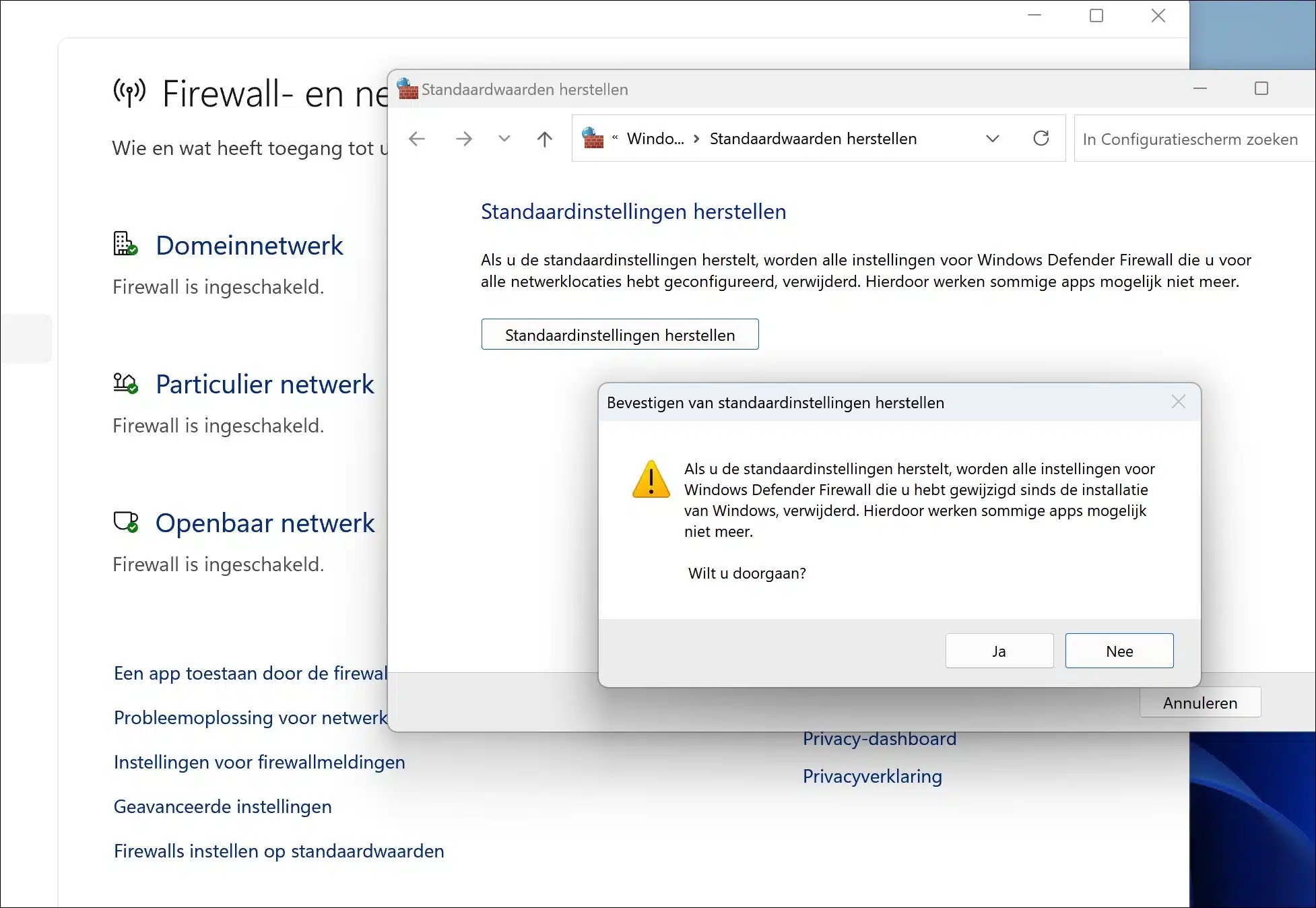Open Een app toestaan door de firewall
This screenshot has width=1316, height=908.
(x=251, y=673)
